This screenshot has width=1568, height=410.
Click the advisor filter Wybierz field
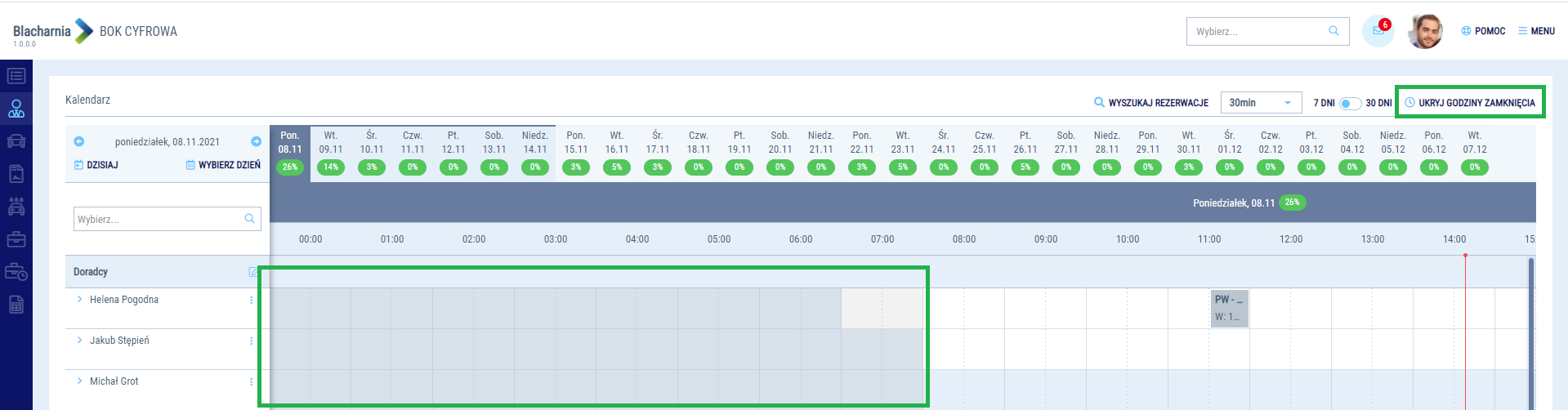159,219
